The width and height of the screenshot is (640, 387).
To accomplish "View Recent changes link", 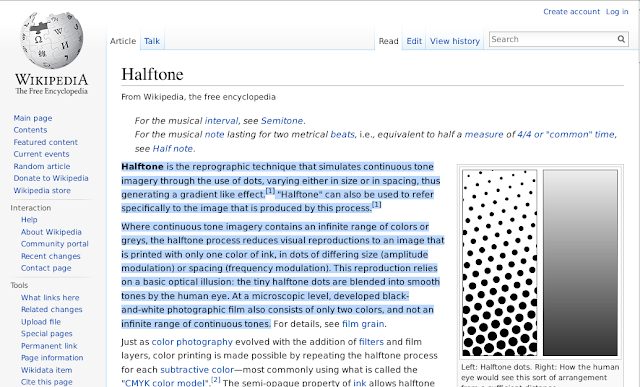I will [51, 256].
